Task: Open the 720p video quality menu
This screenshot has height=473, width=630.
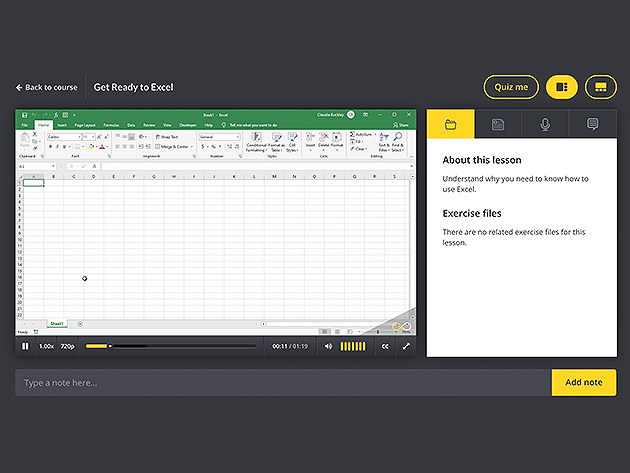Action: (x=68, y=346)
